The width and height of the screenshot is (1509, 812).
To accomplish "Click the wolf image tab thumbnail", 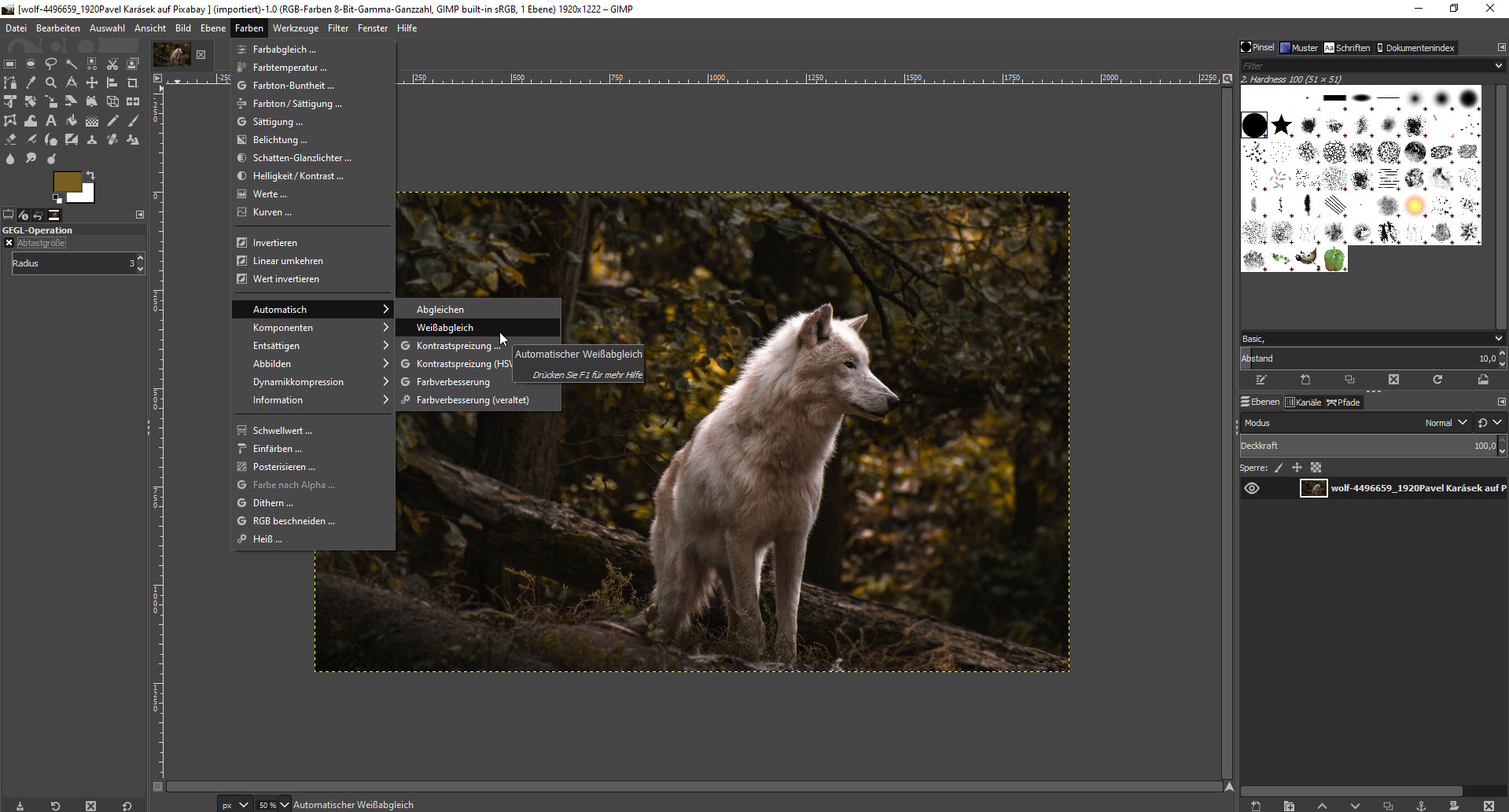I will [x=171, y=55].
